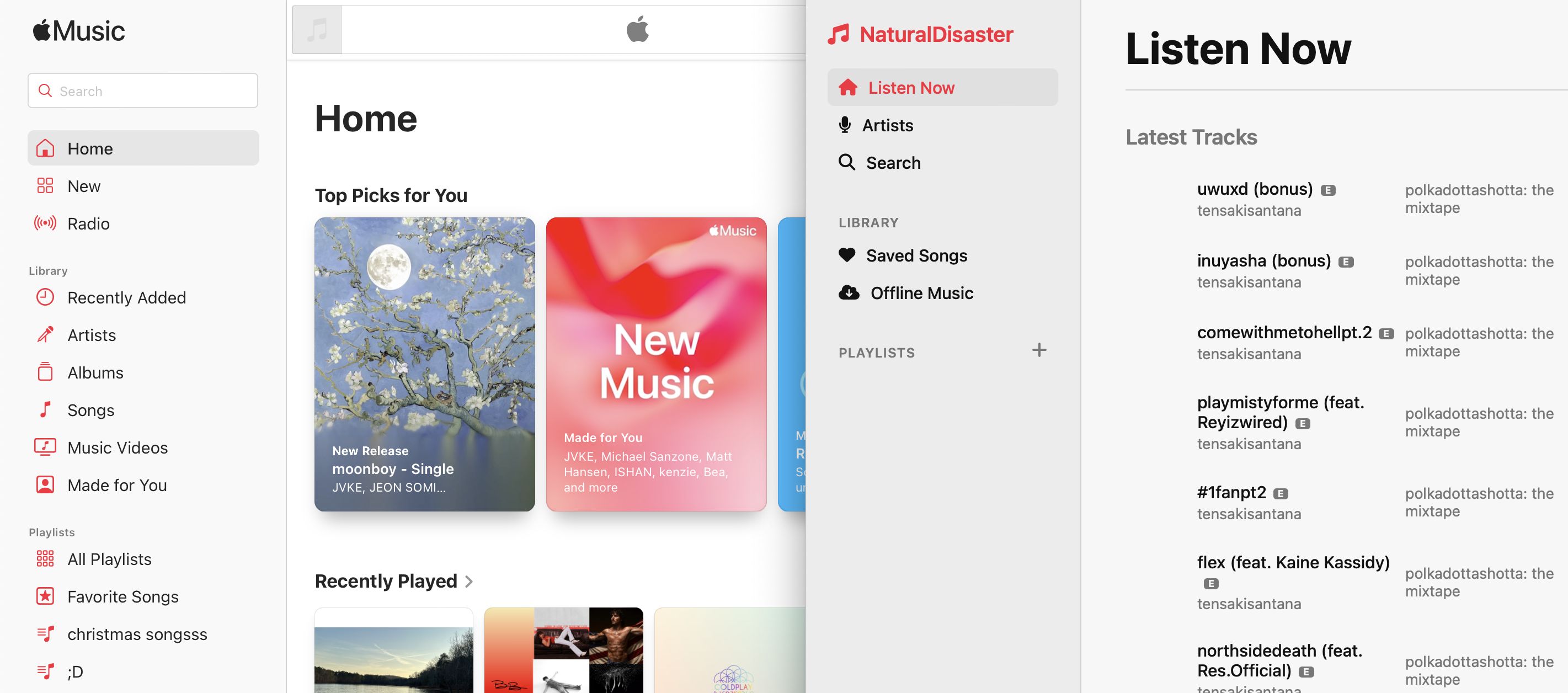Click the NaturalDisaster red music note logo

[838, 34]
